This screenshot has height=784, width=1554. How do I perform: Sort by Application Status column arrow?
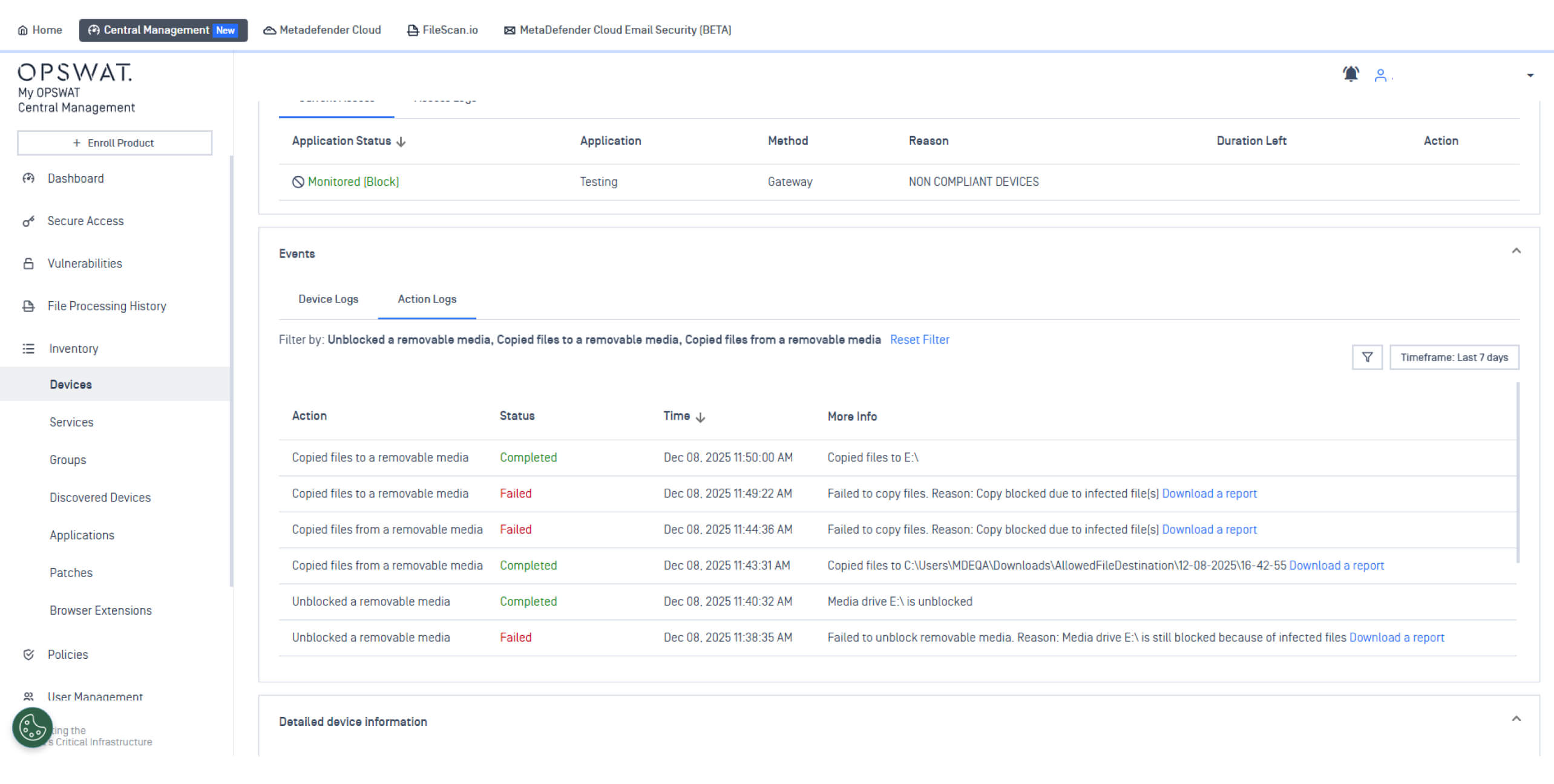[x=401, y=142]
